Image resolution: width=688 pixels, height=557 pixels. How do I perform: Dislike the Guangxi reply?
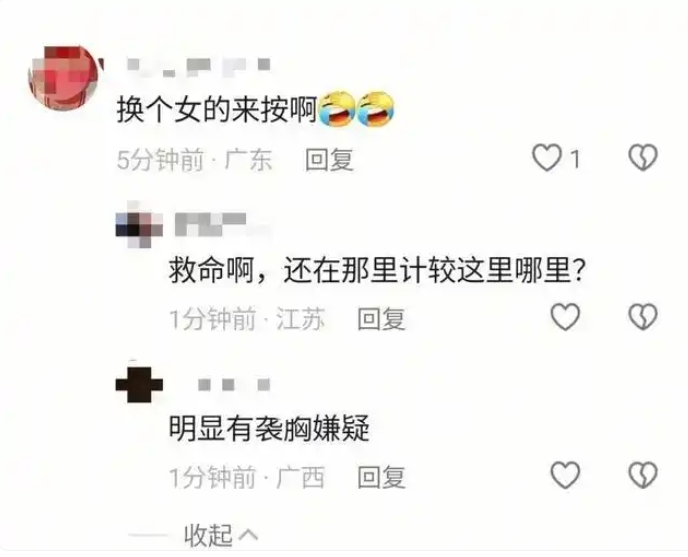643,475
